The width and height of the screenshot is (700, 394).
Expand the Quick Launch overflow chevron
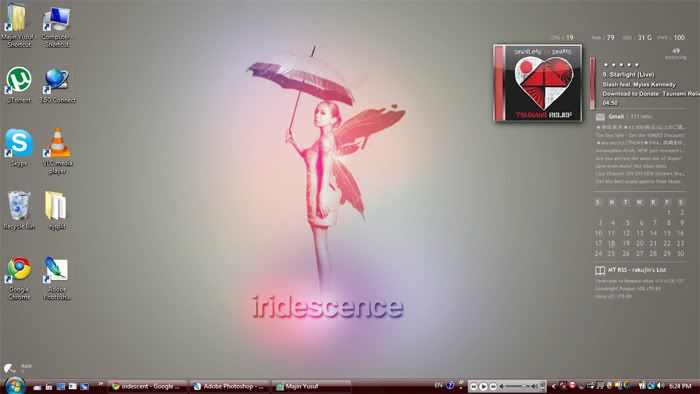(x=101, y=383)
